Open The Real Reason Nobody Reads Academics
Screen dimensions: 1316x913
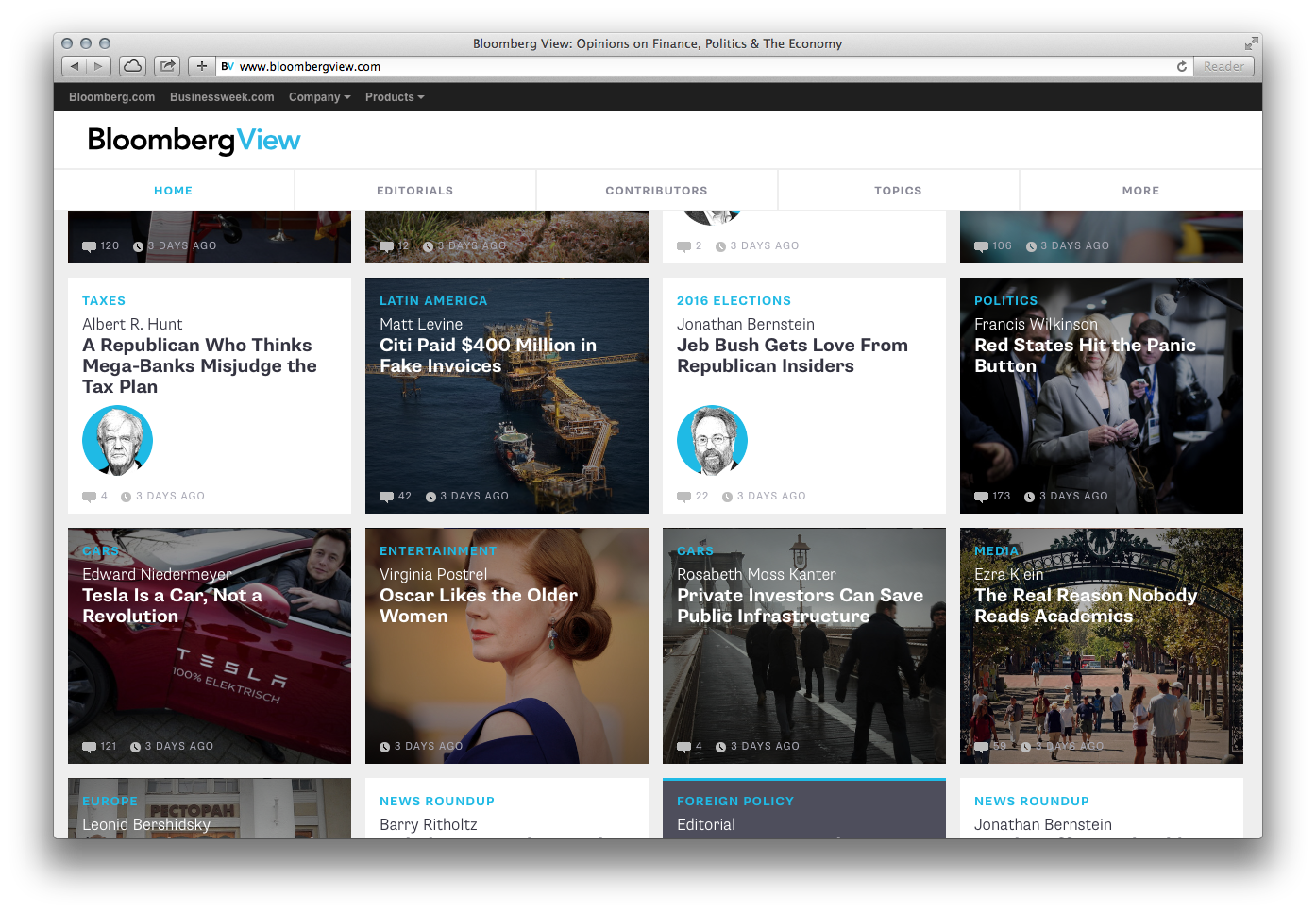[1086, 606]
